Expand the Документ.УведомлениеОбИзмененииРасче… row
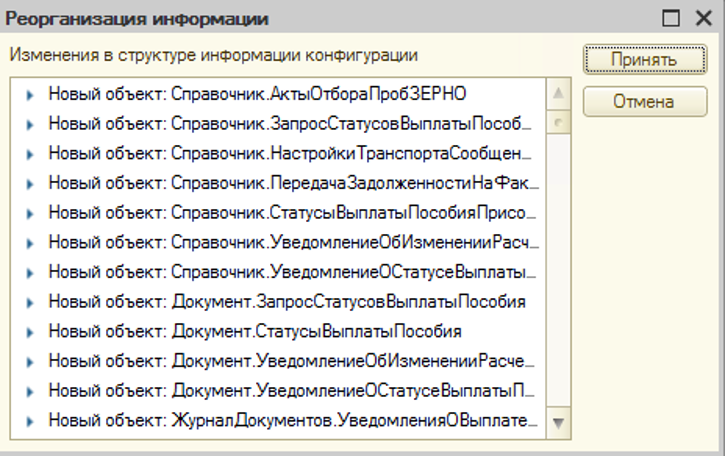 tap(30, 362)
